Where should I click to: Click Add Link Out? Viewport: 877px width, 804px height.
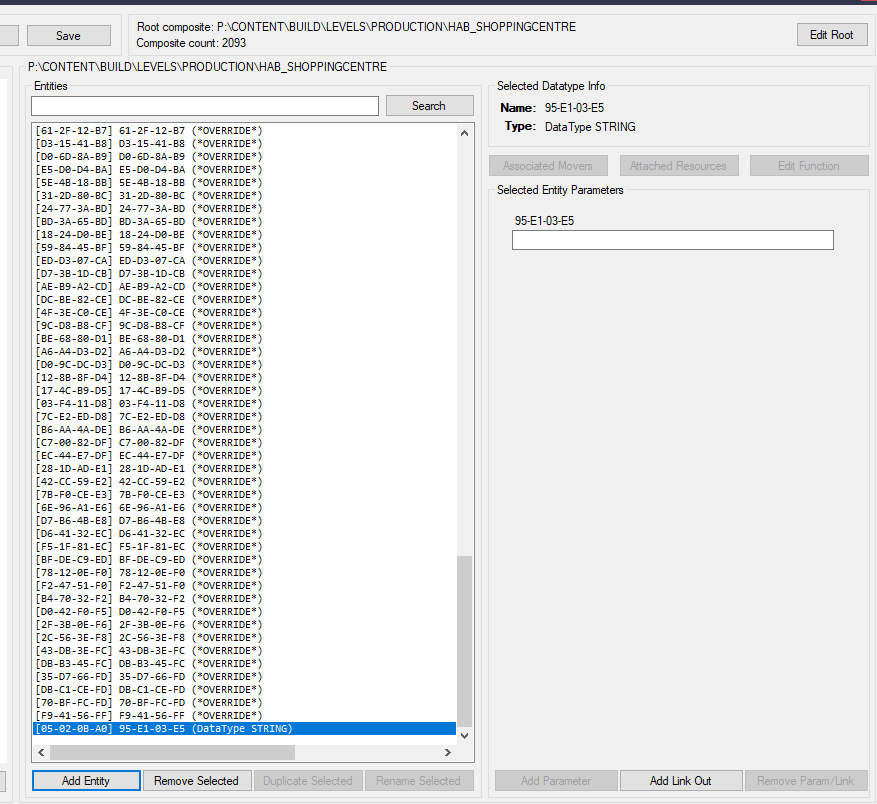tap(681, 780)
